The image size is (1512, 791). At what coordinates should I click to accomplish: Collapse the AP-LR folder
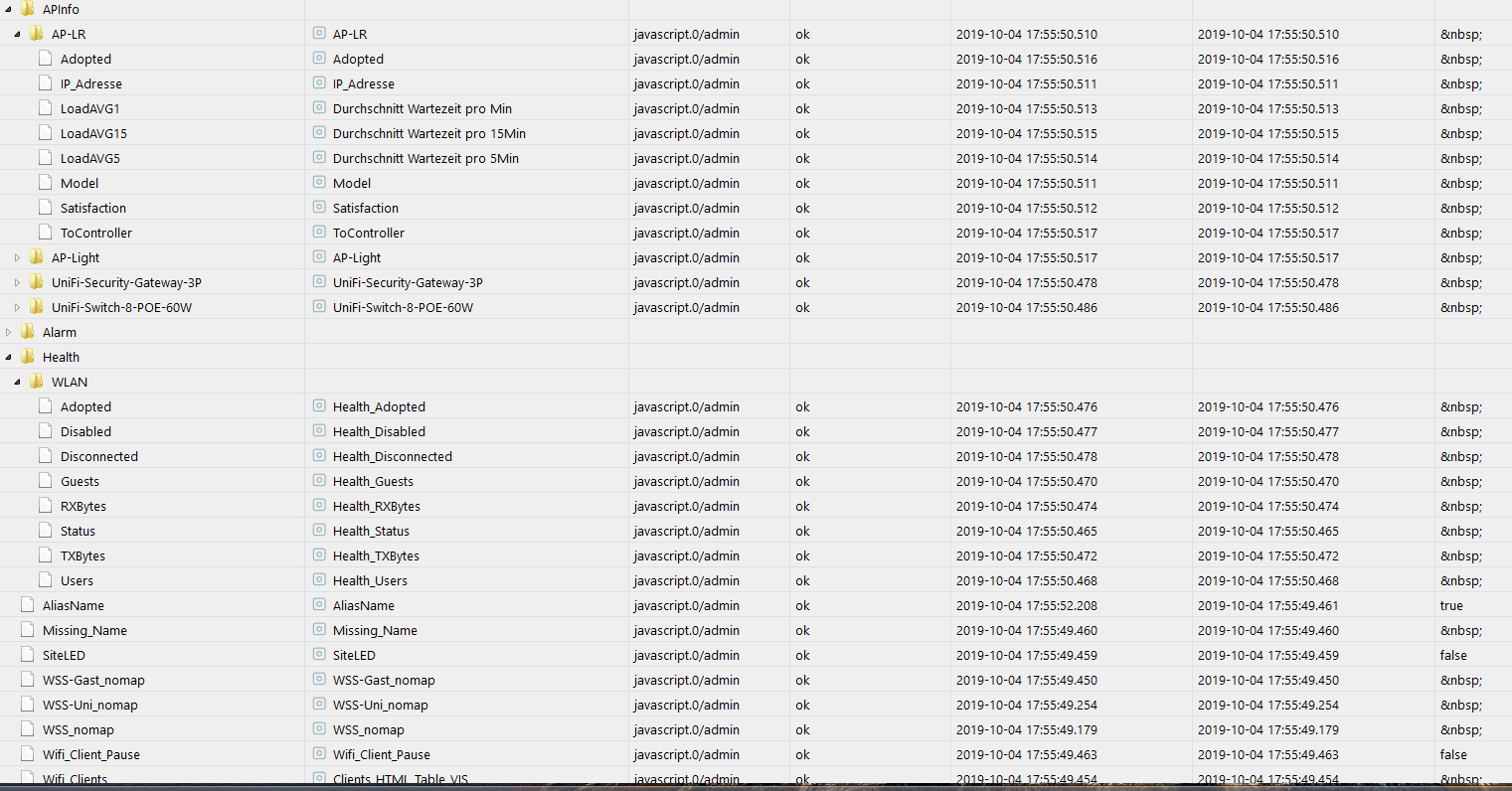(18, 34)
